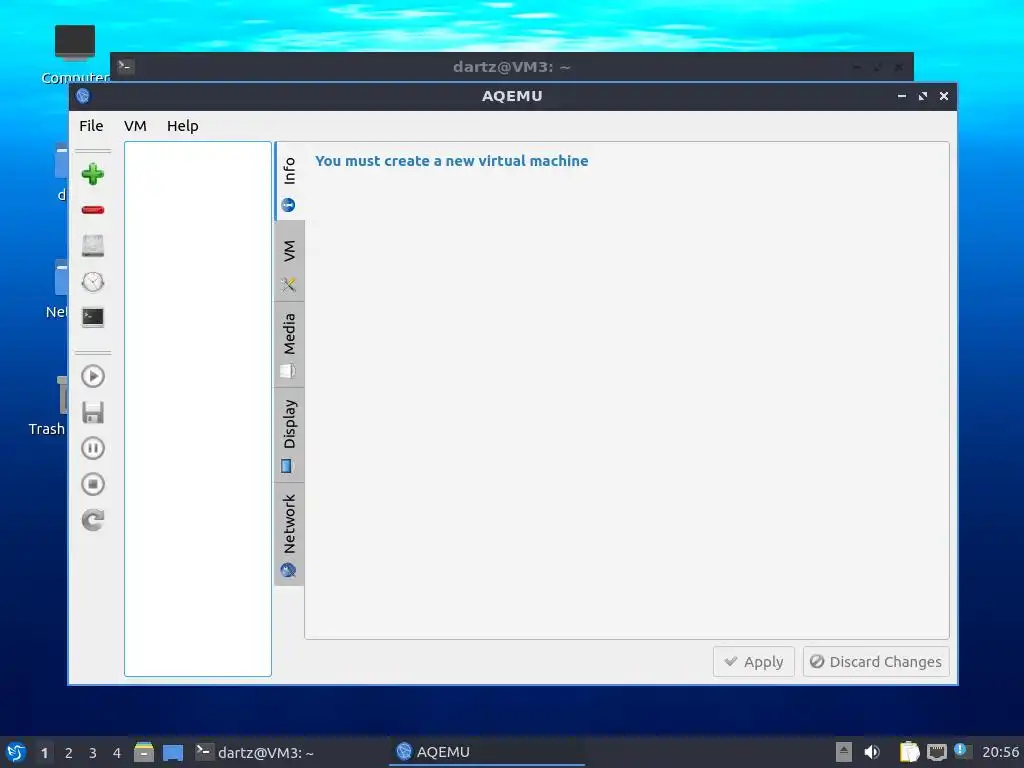Open the start menu icon in taskbar
Image resolution: width=1024 pixels, height=768 pixels.
pyautogui.click(x=16, y=752)
